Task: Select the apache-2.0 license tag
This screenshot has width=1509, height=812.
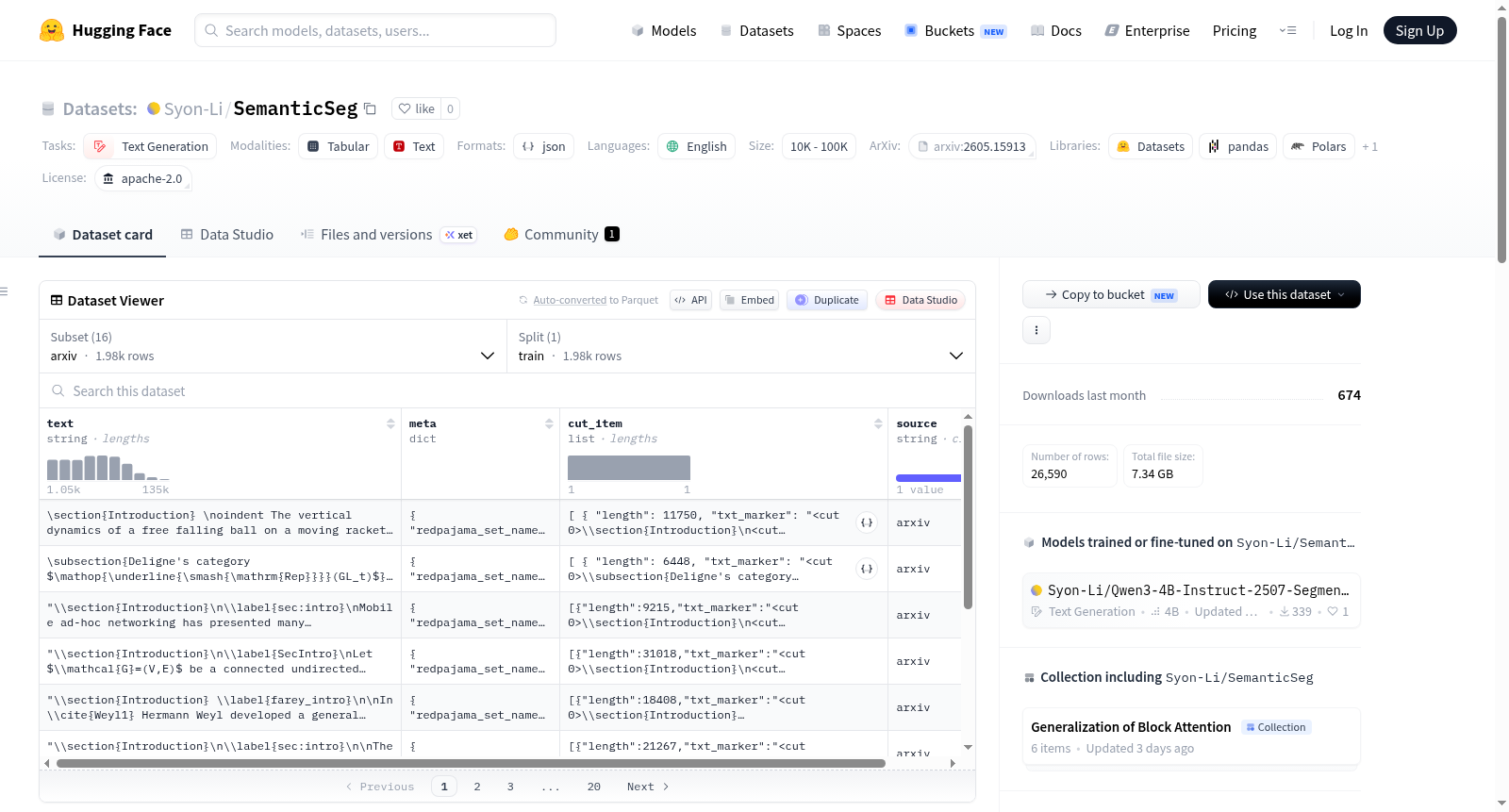Action: click(143, 178)
